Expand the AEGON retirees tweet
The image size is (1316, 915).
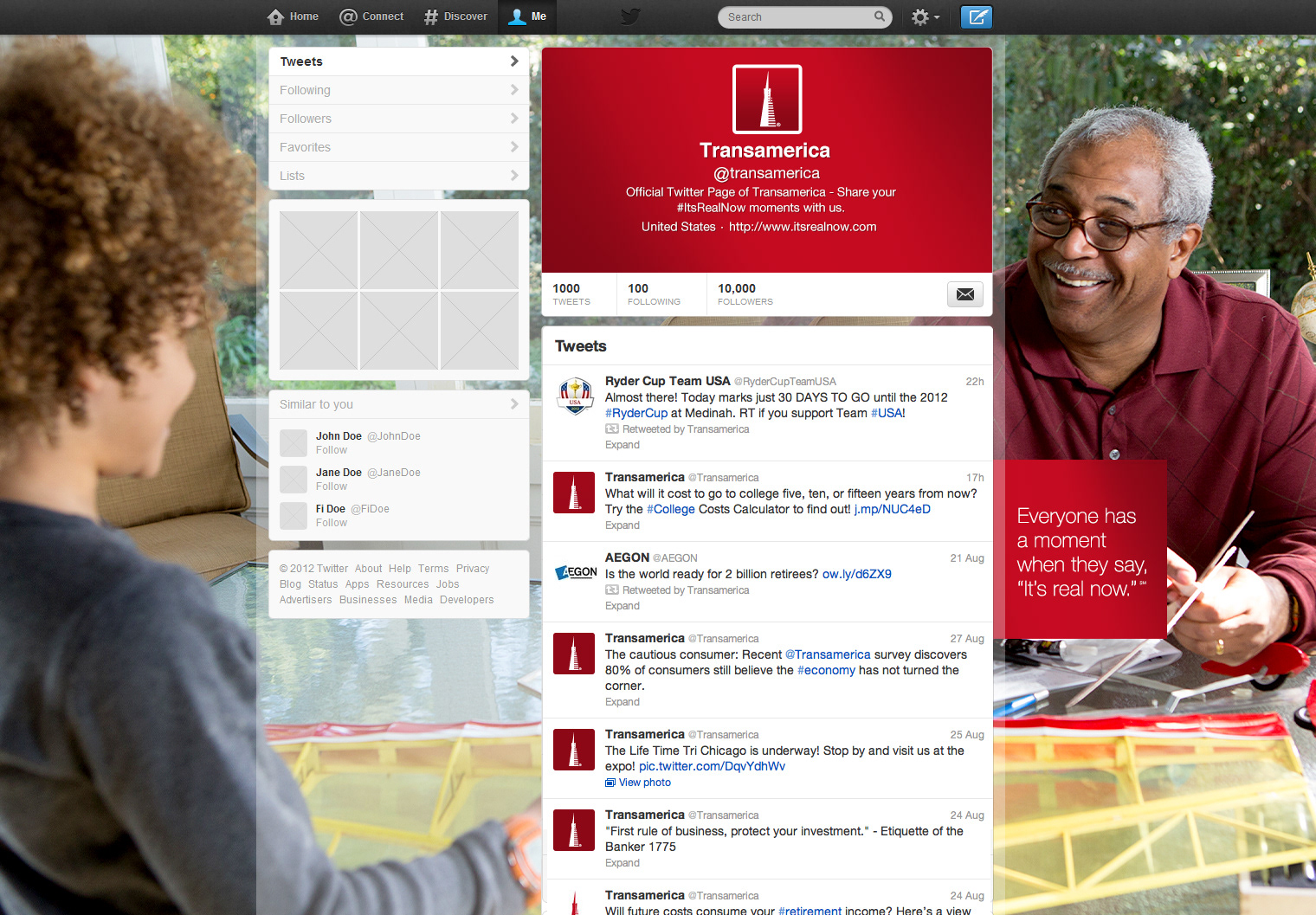pyautogui.click(x=623, y=606)
